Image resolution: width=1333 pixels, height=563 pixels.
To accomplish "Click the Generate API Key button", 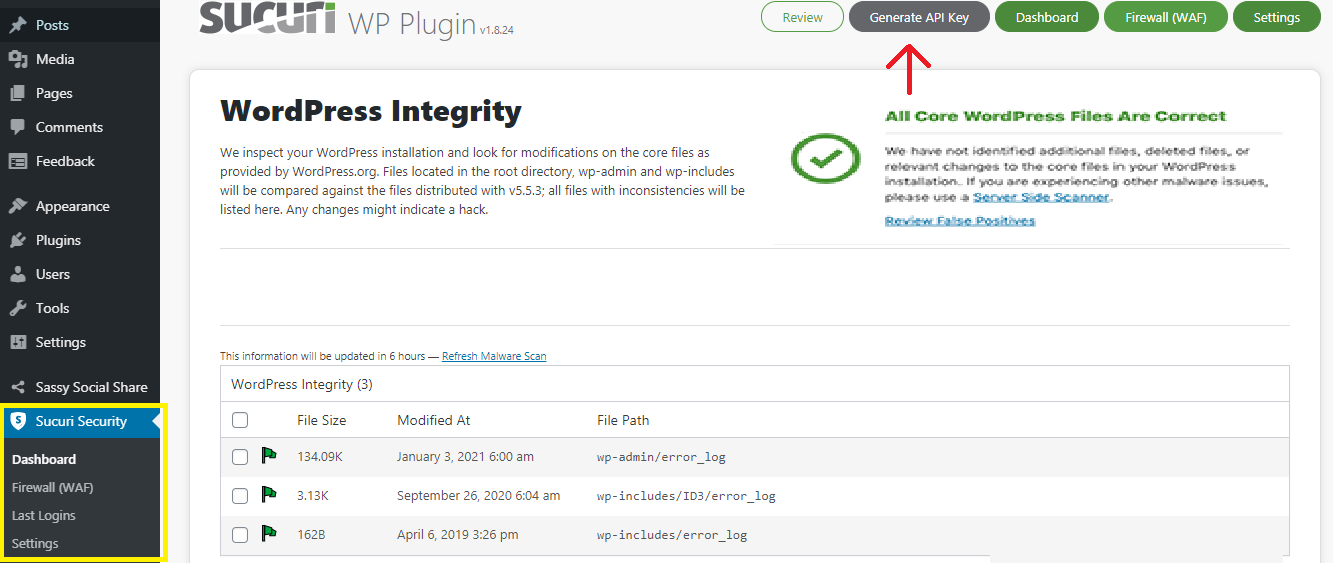I will tap(919, 17).
